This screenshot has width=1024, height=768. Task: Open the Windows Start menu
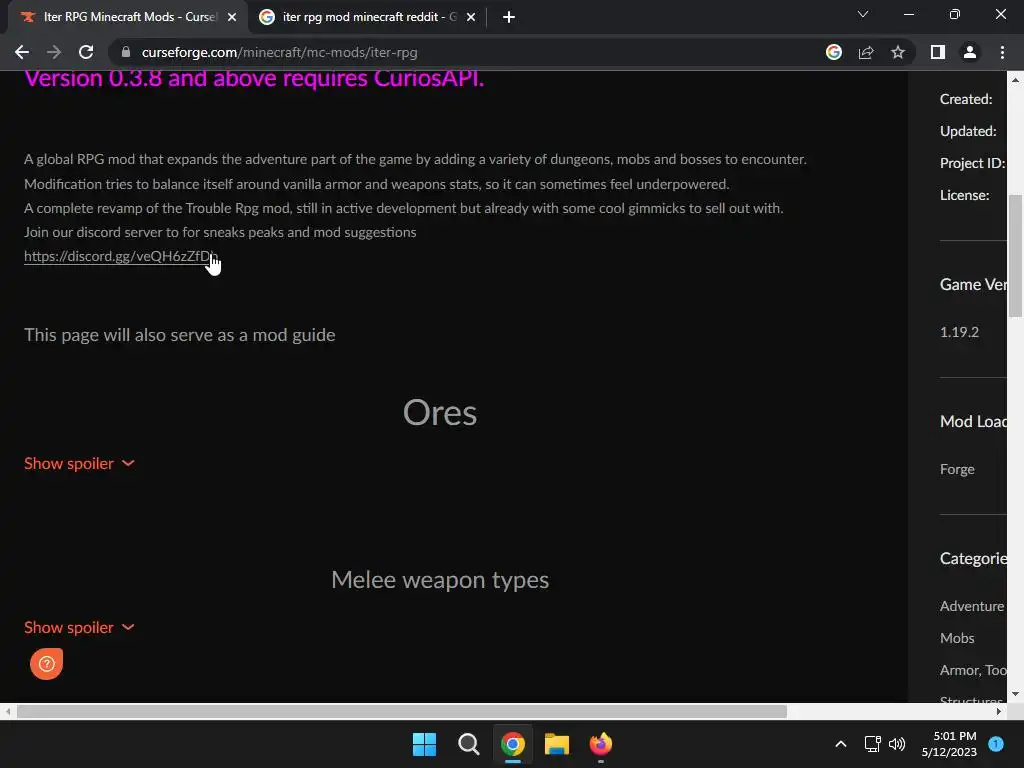(424, 744)
